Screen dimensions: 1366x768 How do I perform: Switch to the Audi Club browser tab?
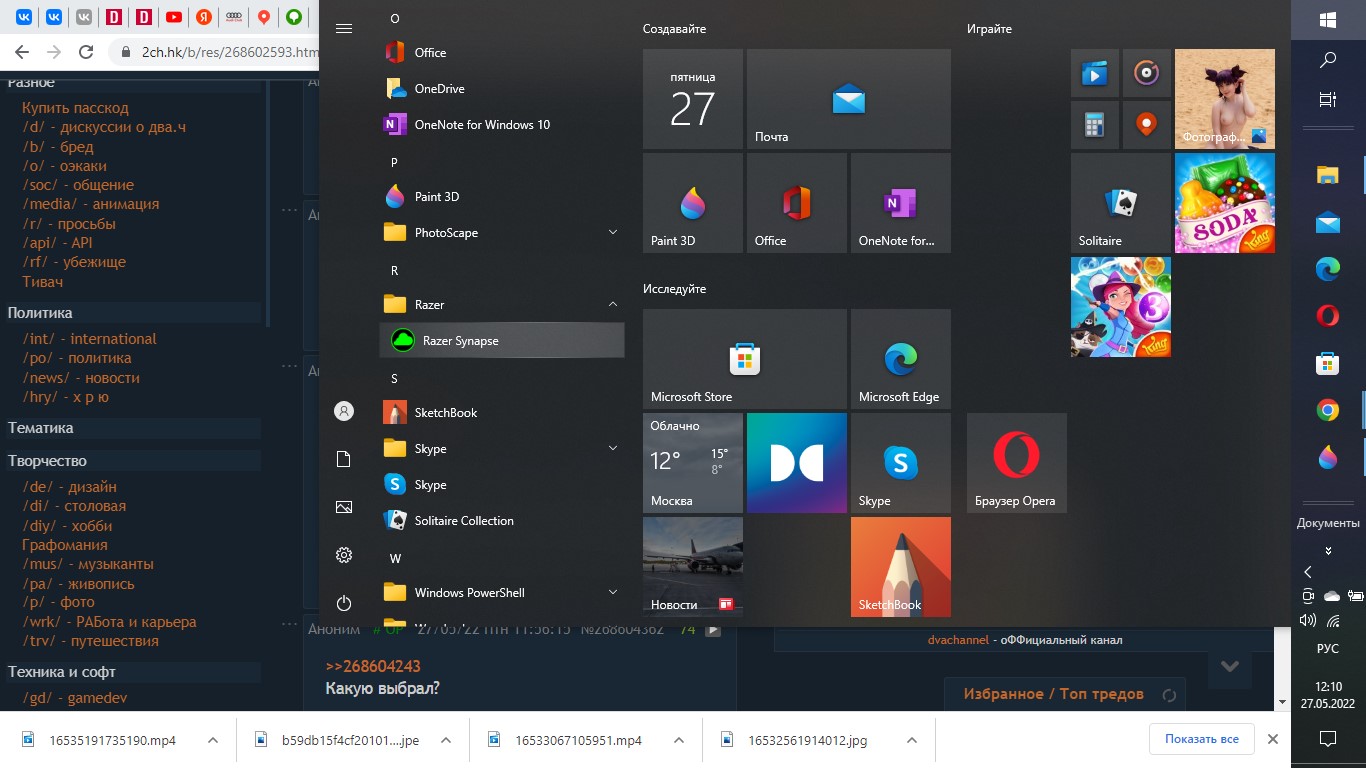point(234,16)
